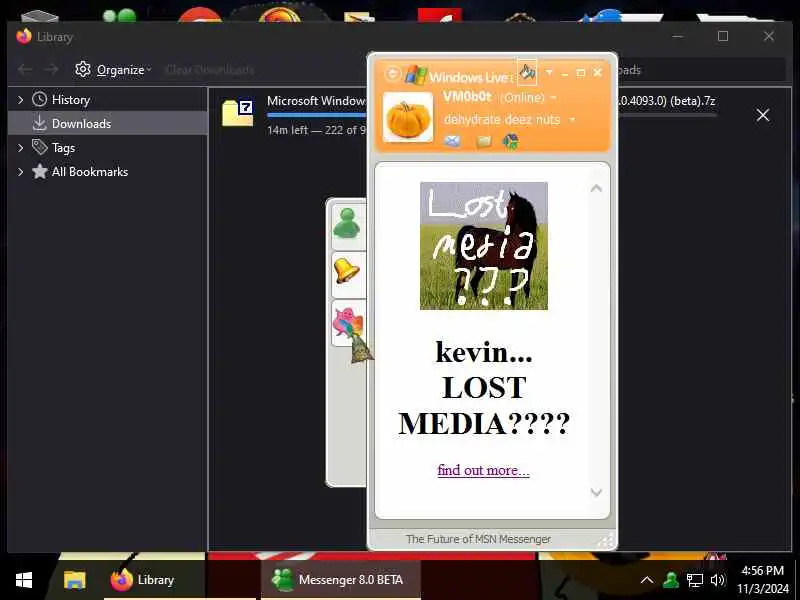Viewport: 800px width, 600px height.
Task: Click the scroll down arrow in Messenger panel
Action: (x=596, y=492)
